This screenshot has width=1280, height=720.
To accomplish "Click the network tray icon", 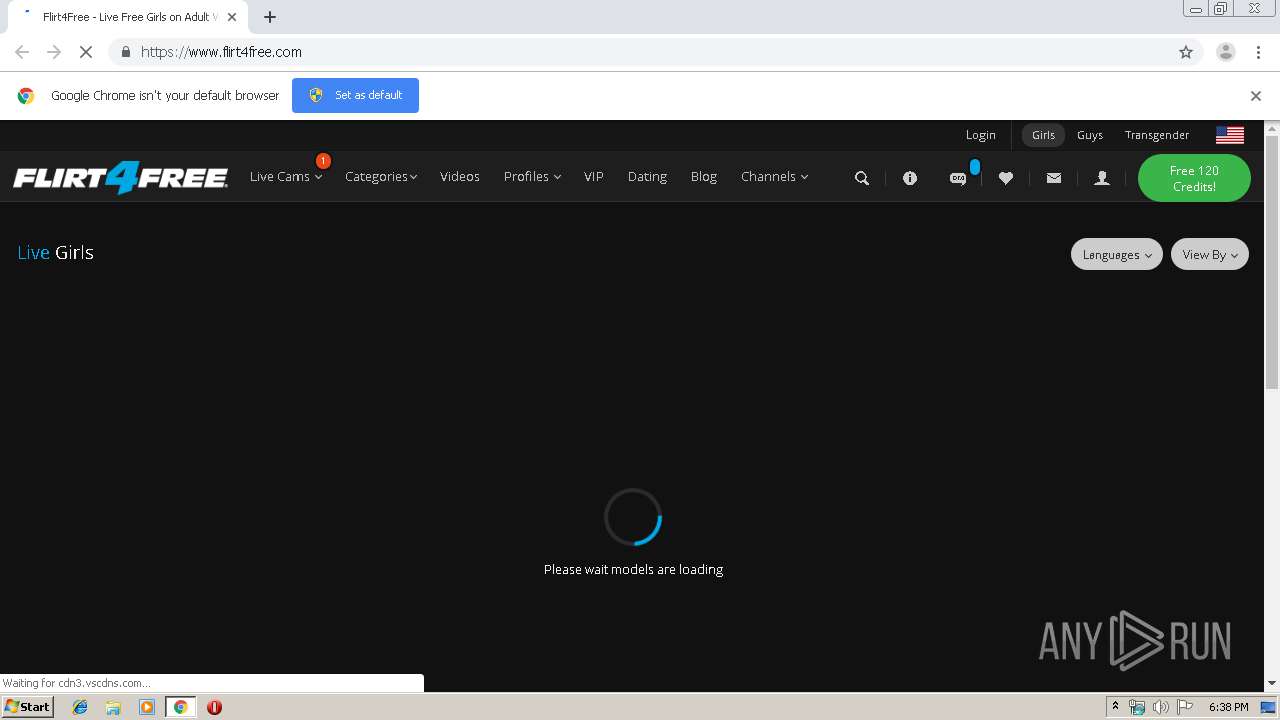I will point(1137,707).
